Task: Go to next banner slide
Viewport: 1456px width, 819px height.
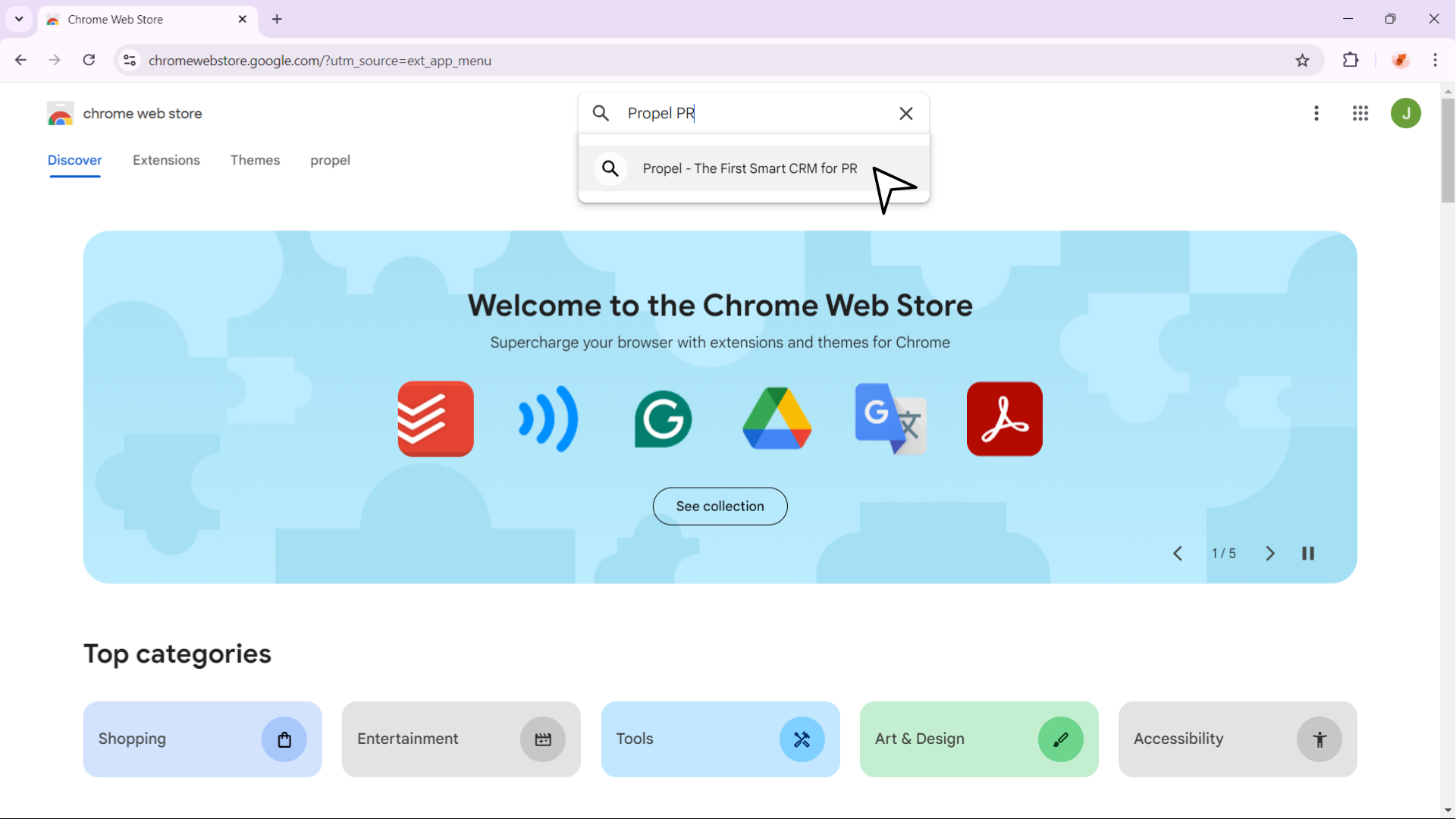Action: (1270, 554)
